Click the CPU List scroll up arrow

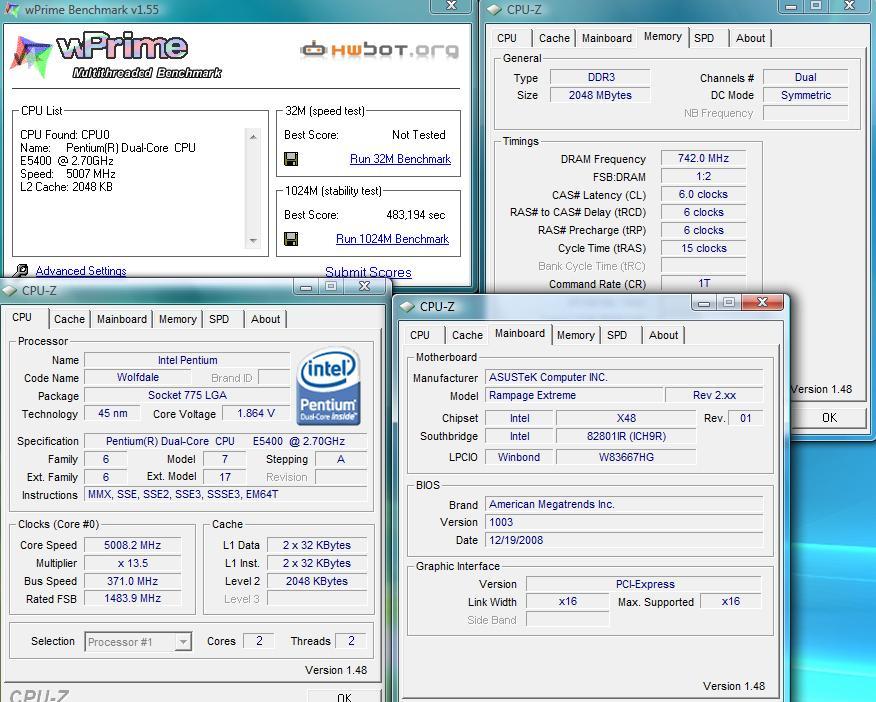point(253,137)
